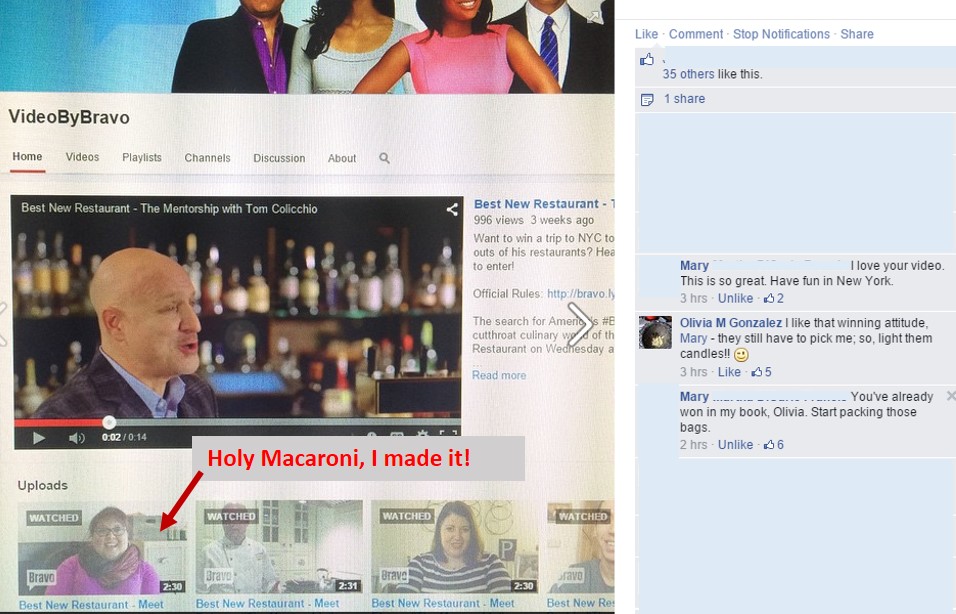Expand description with Read more
Viewport: 956px width, 614px height.
(x=499, y=375)
